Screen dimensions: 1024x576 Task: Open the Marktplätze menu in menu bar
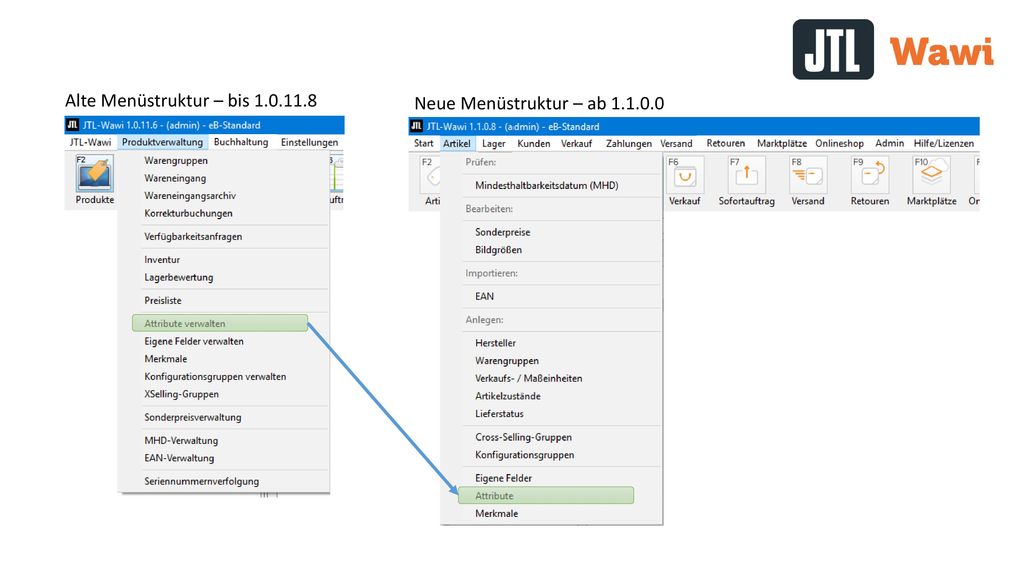782,143
